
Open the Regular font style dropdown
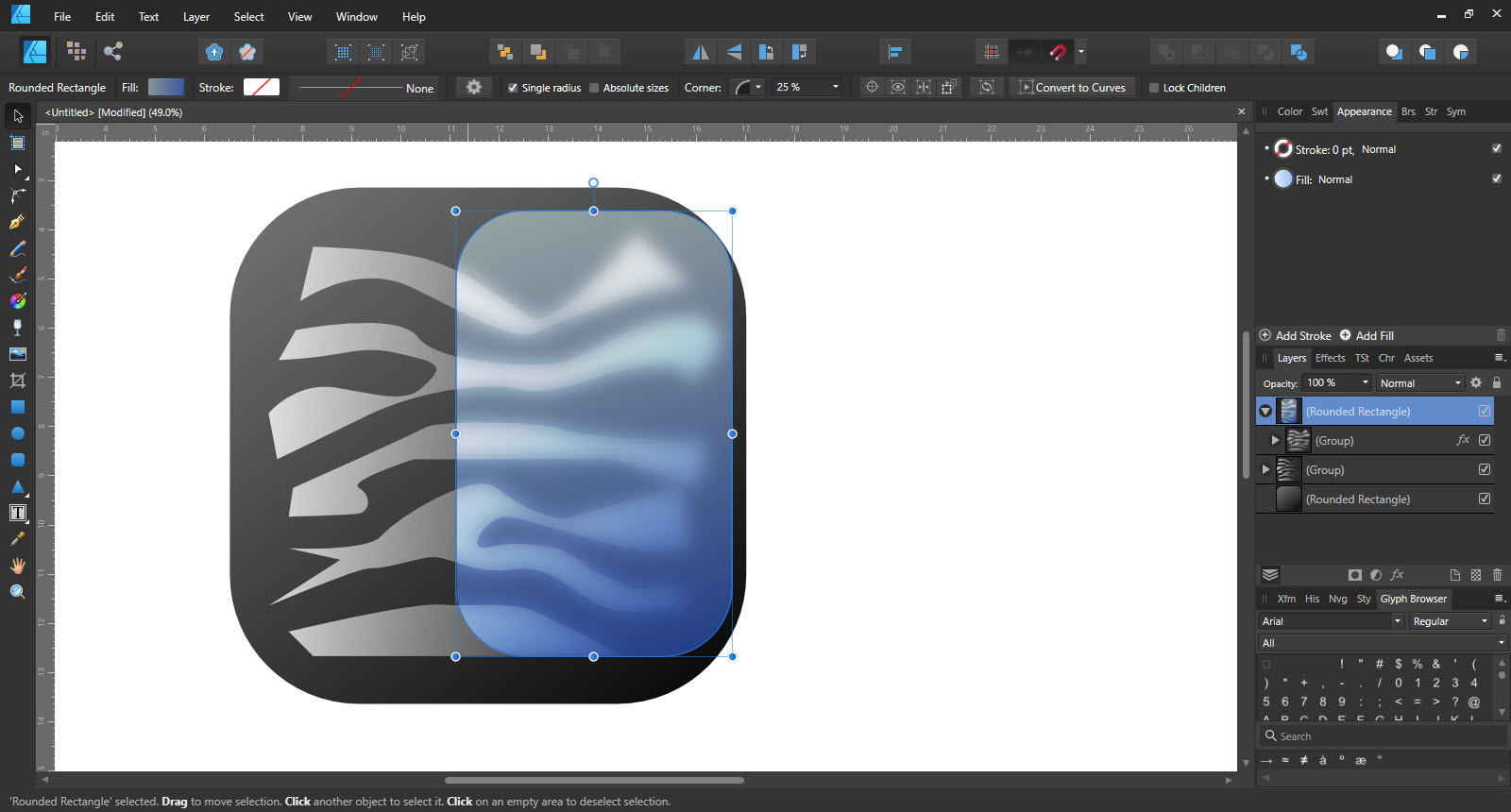click(x=1451, y=621)
